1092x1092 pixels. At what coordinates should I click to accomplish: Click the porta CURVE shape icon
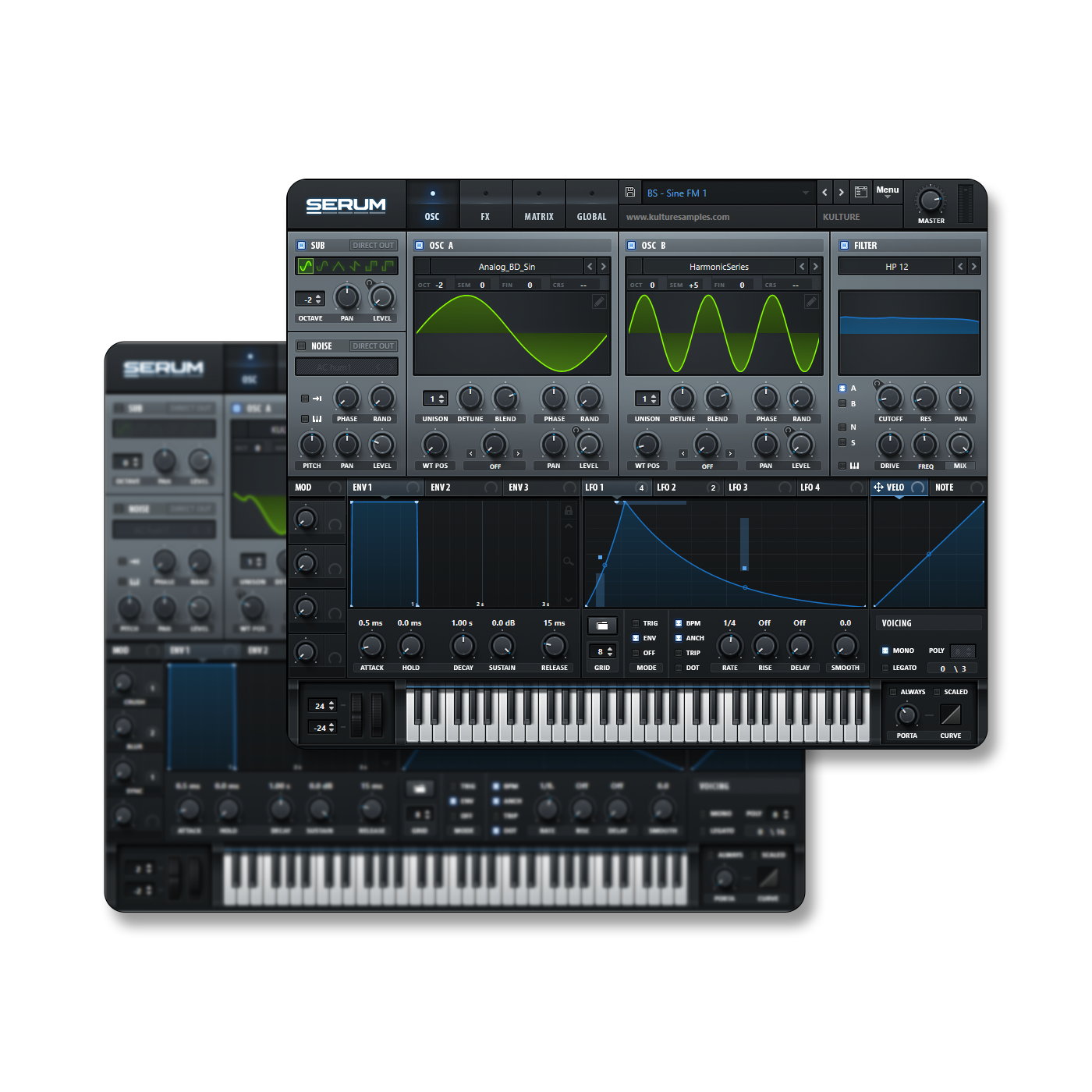click(x=950, y=714)
